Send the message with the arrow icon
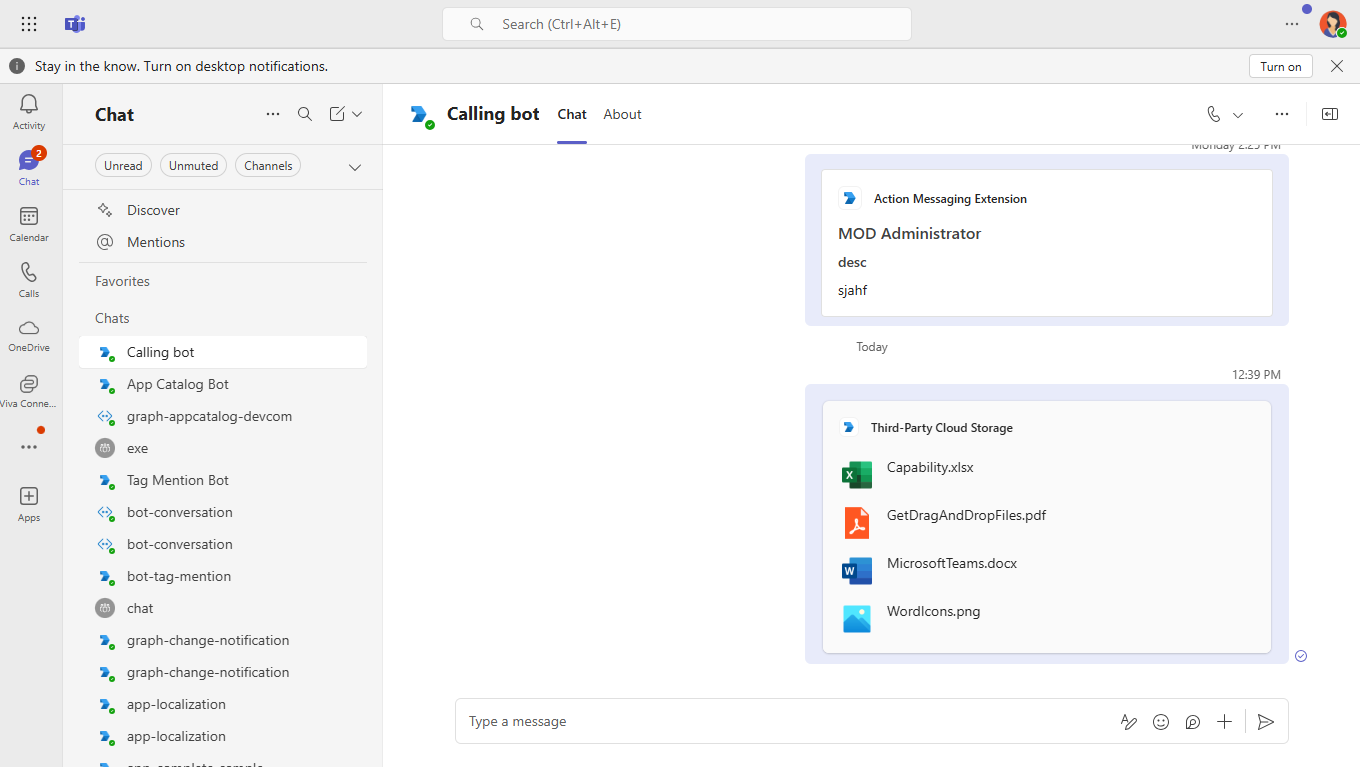1360x767 pixels. click(x=1265, y=721)
